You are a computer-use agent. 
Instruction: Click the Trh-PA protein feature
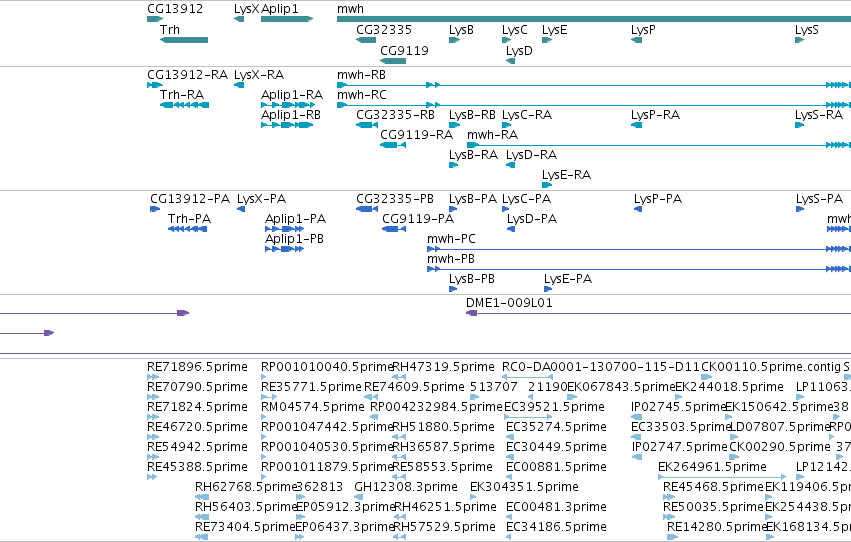pos(187,229)
